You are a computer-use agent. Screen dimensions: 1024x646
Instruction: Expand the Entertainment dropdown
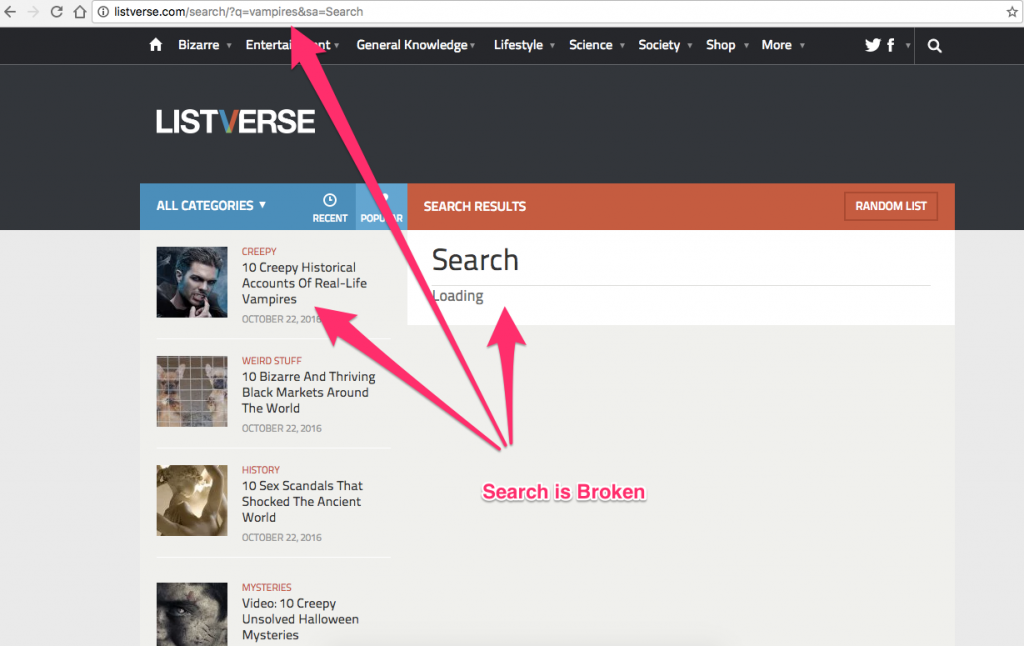(292, 45)
